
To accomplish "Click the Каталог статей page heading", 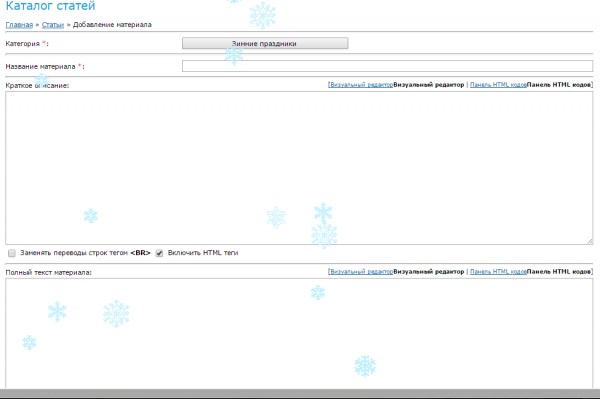I will point(51,5).
